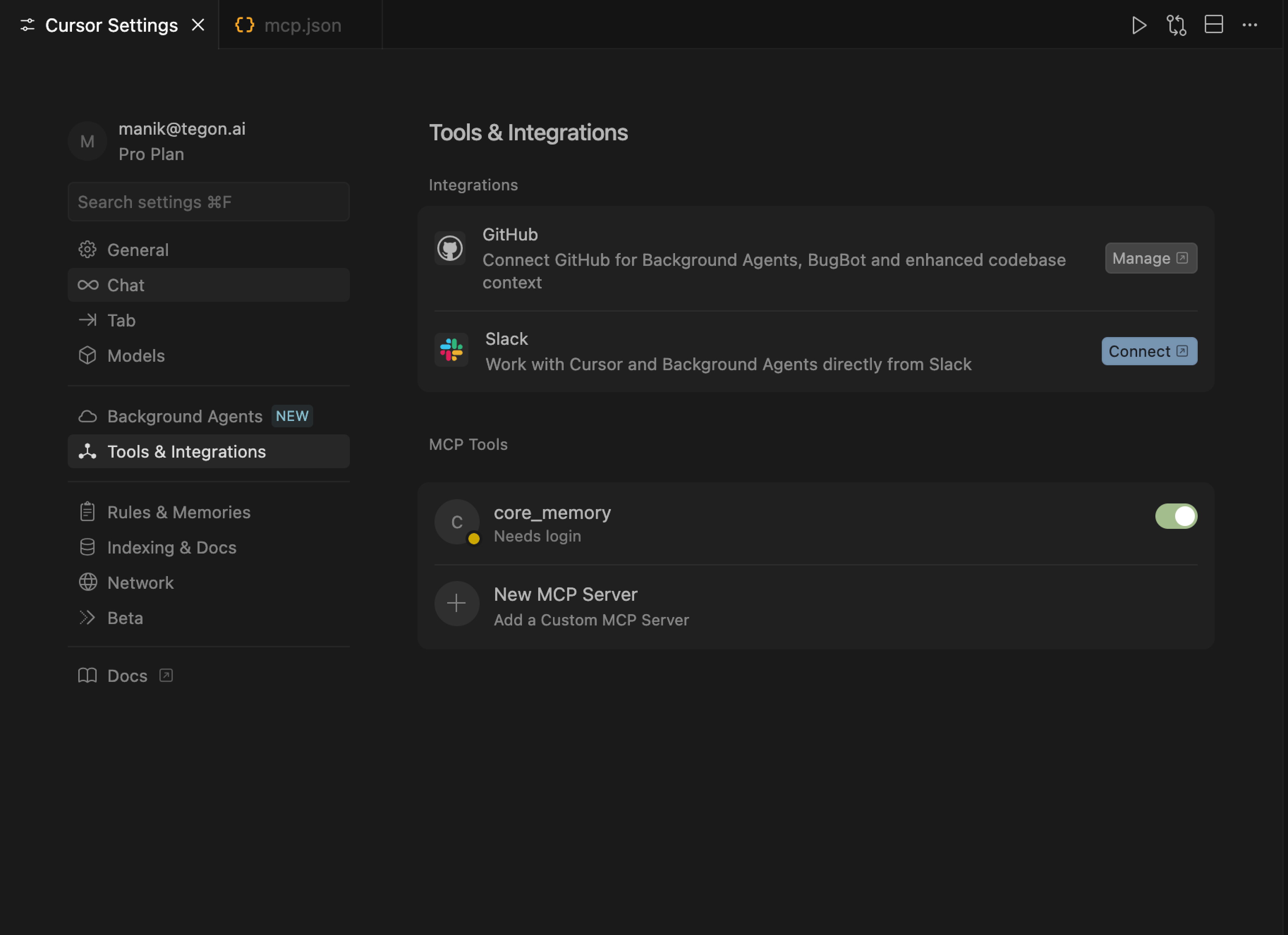Click the Slack logo icon
1288x935 pixels.
coord(451,350)
